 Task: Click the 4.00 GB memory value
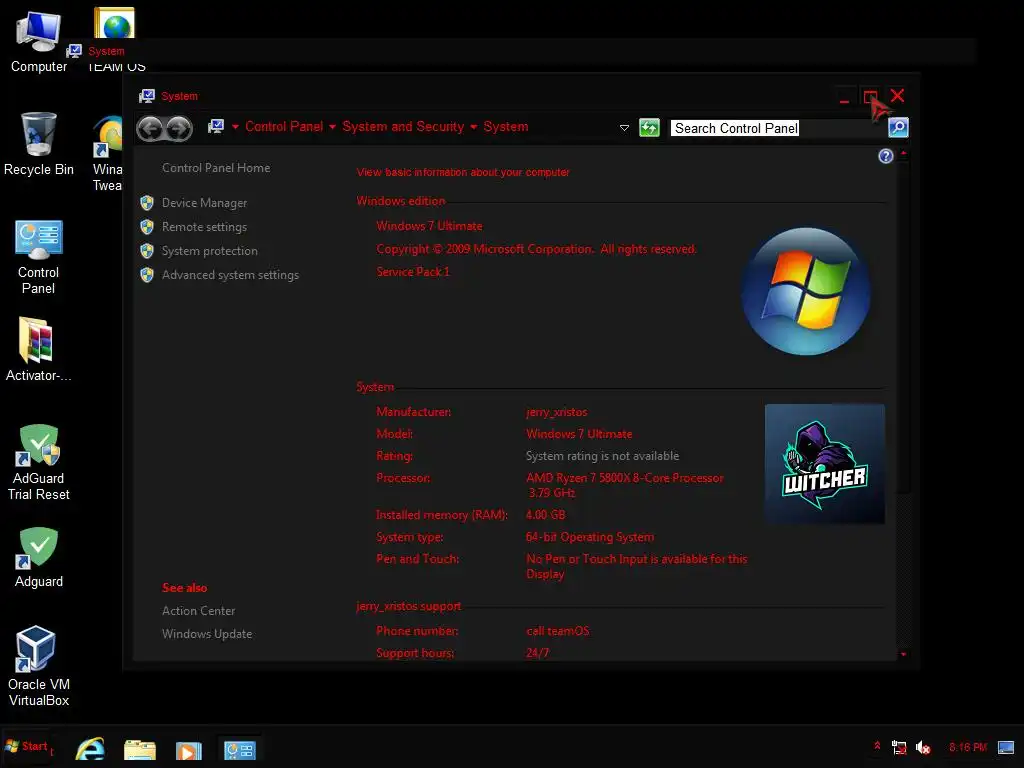pos(545,515)
